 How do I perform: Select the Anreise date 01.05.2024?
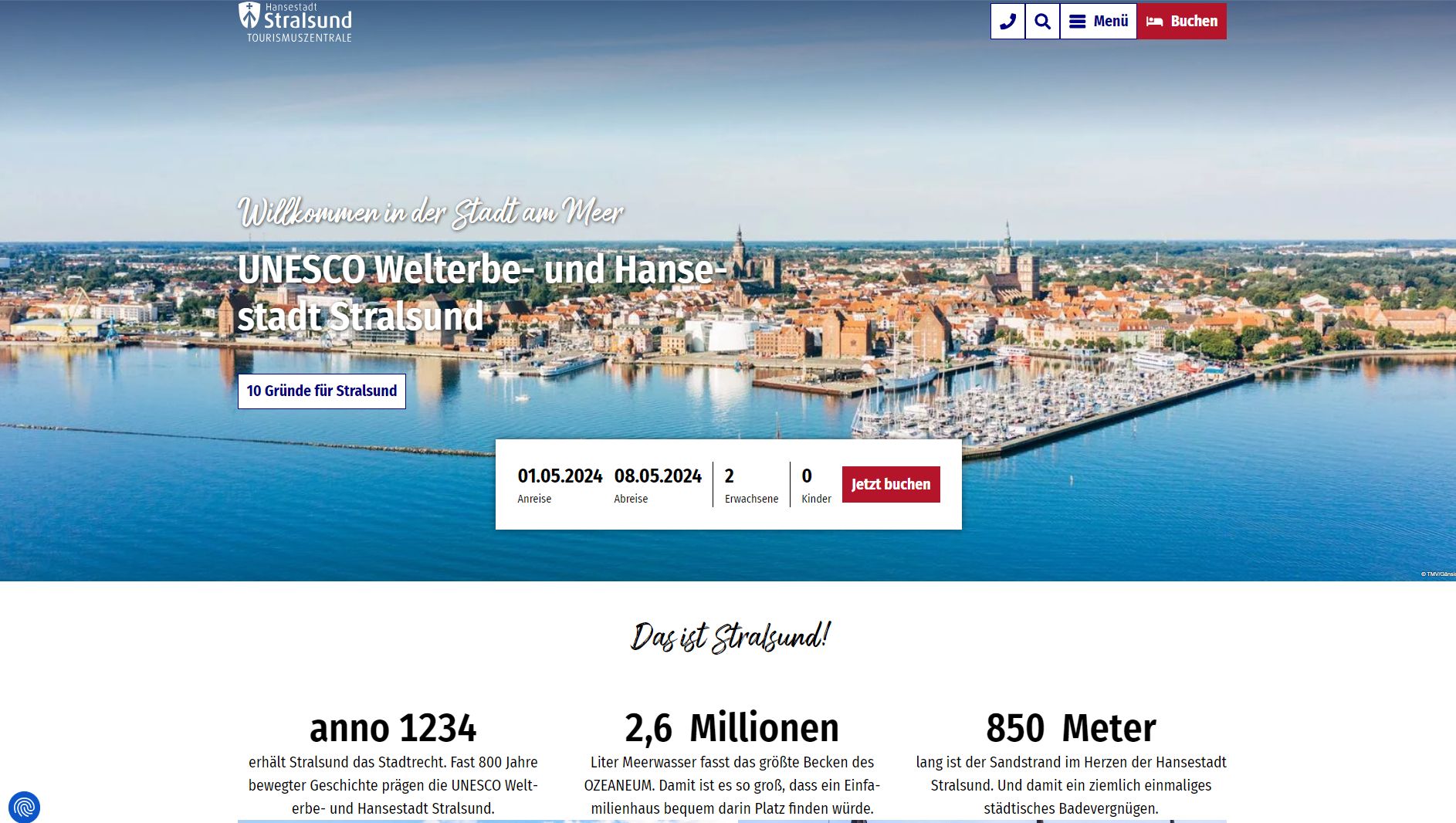[560, 485]
